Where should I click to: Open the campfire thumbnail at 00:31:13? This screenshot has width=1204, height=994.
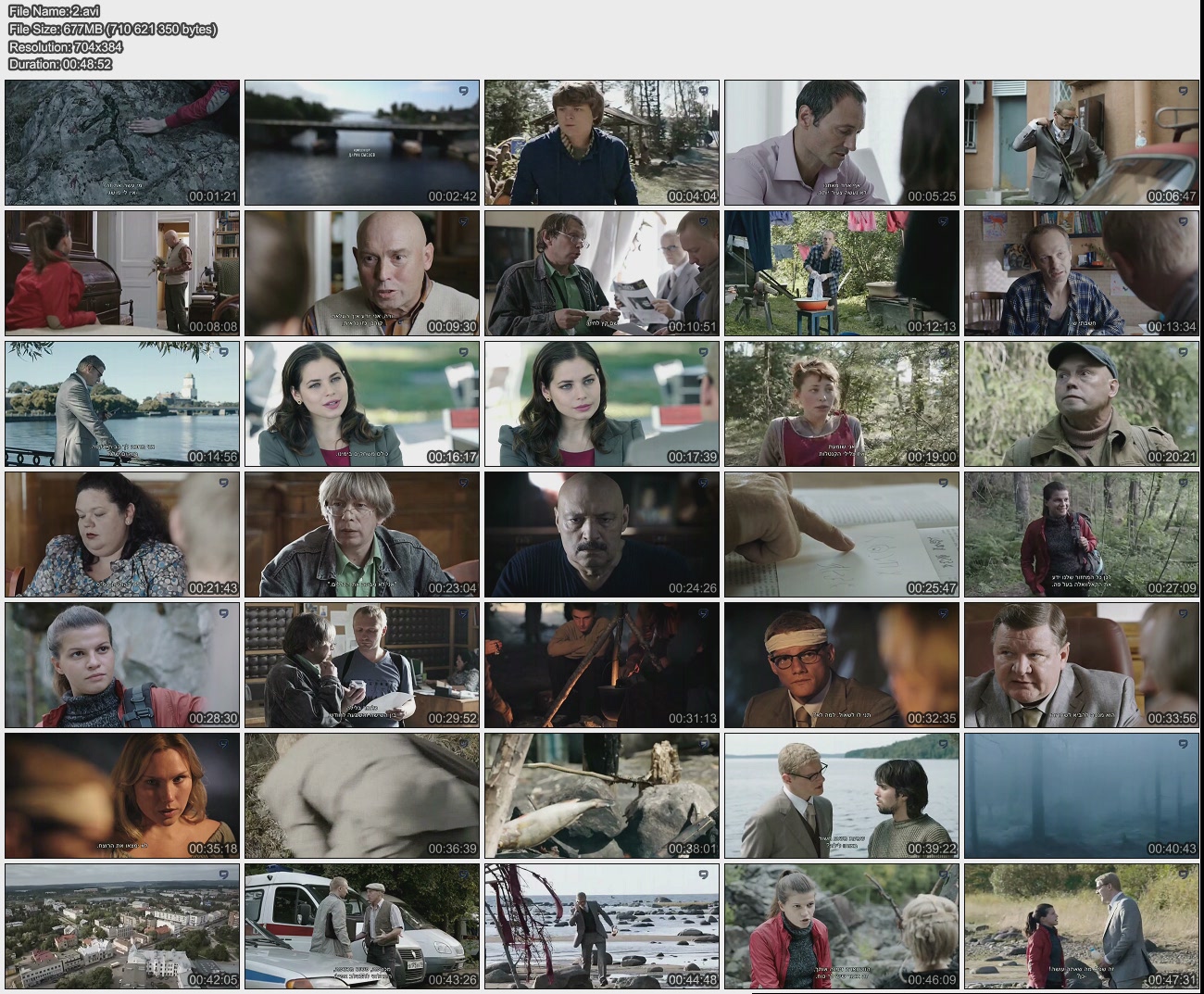pyautogui.click(x=602, y=665)
